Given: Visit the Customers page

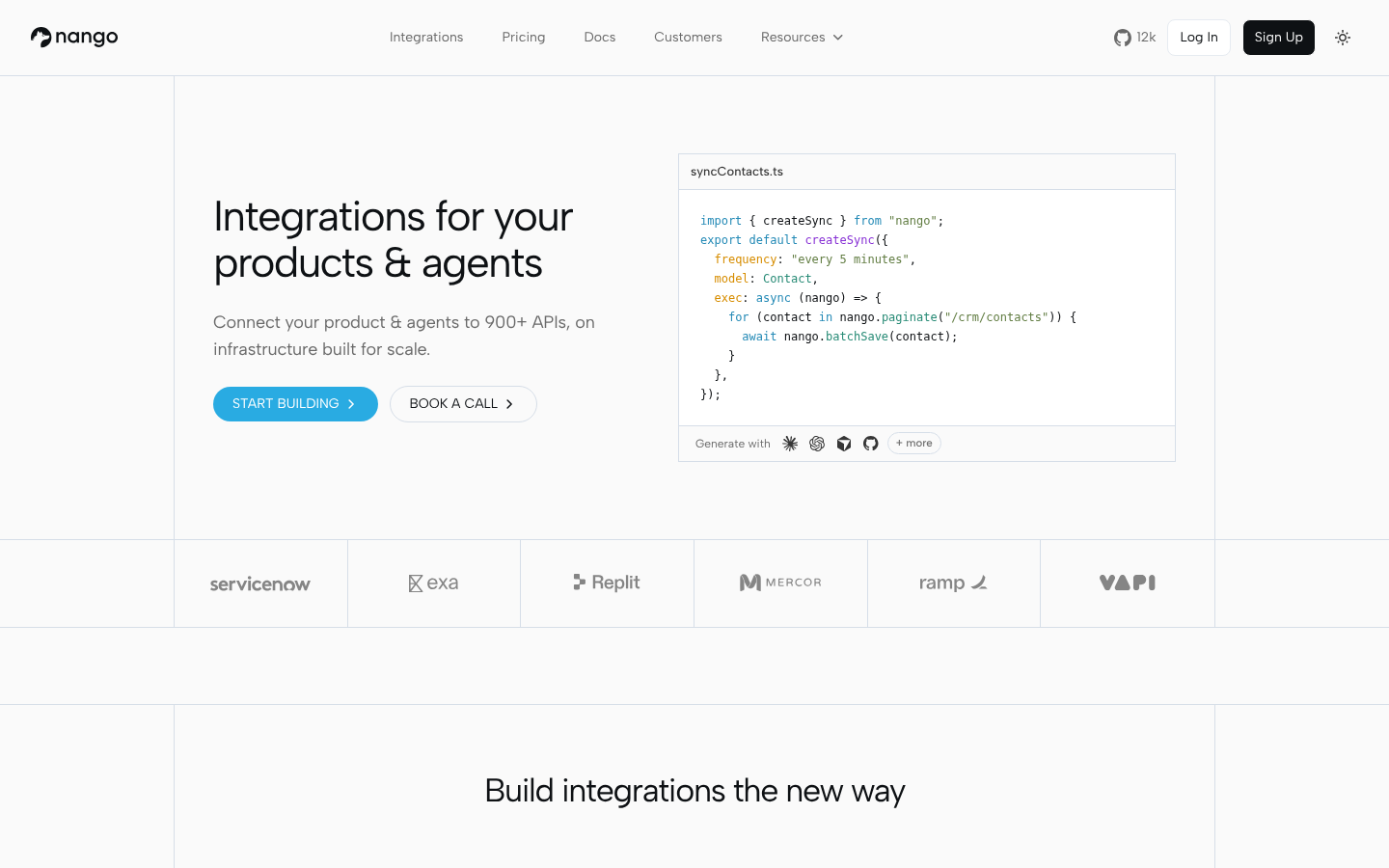Looking at the screenshot, I should click(x=688, y=38).
